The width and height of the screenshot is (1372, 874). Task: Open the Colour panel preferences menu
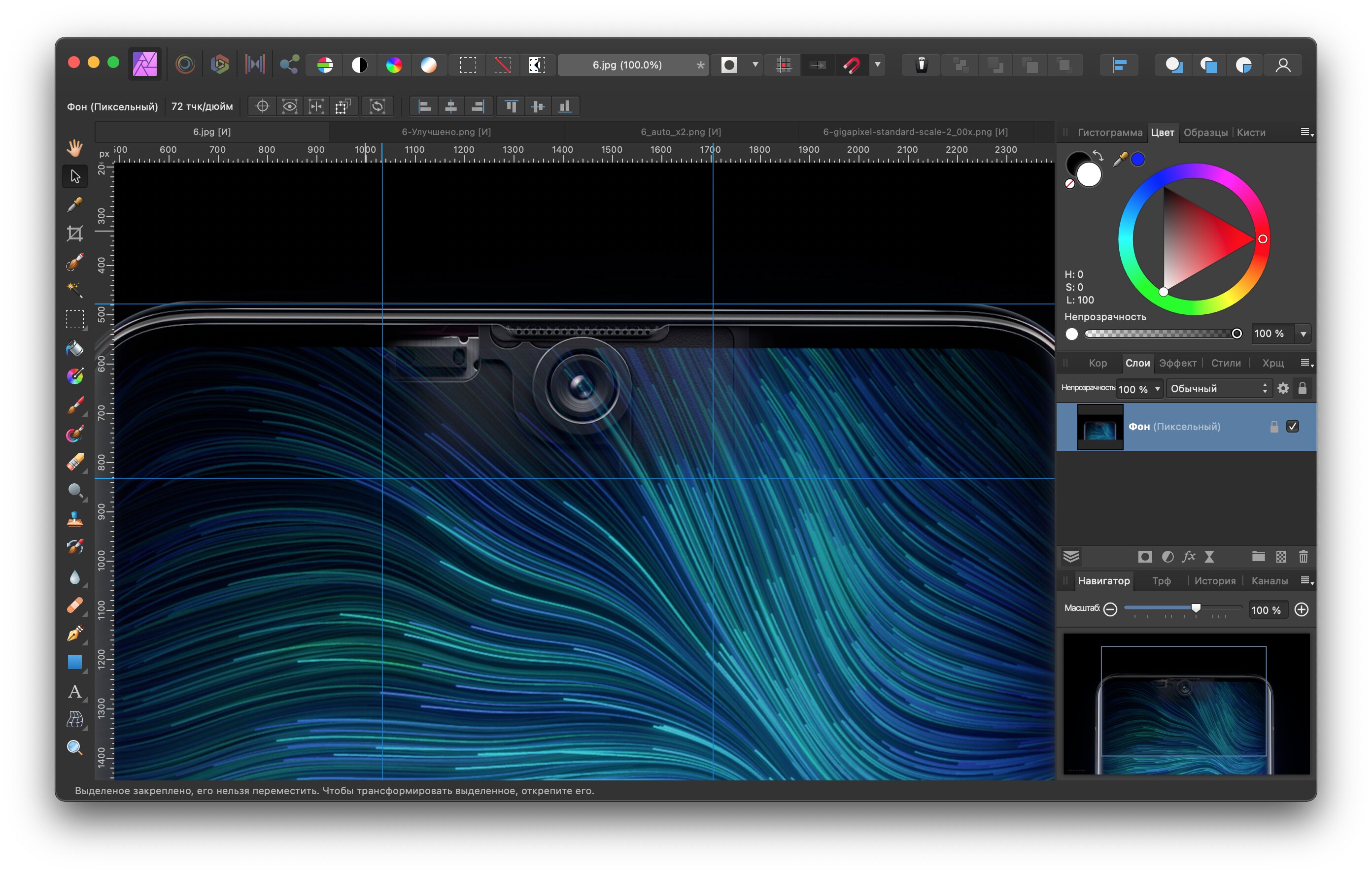(x=1307, y=132)
